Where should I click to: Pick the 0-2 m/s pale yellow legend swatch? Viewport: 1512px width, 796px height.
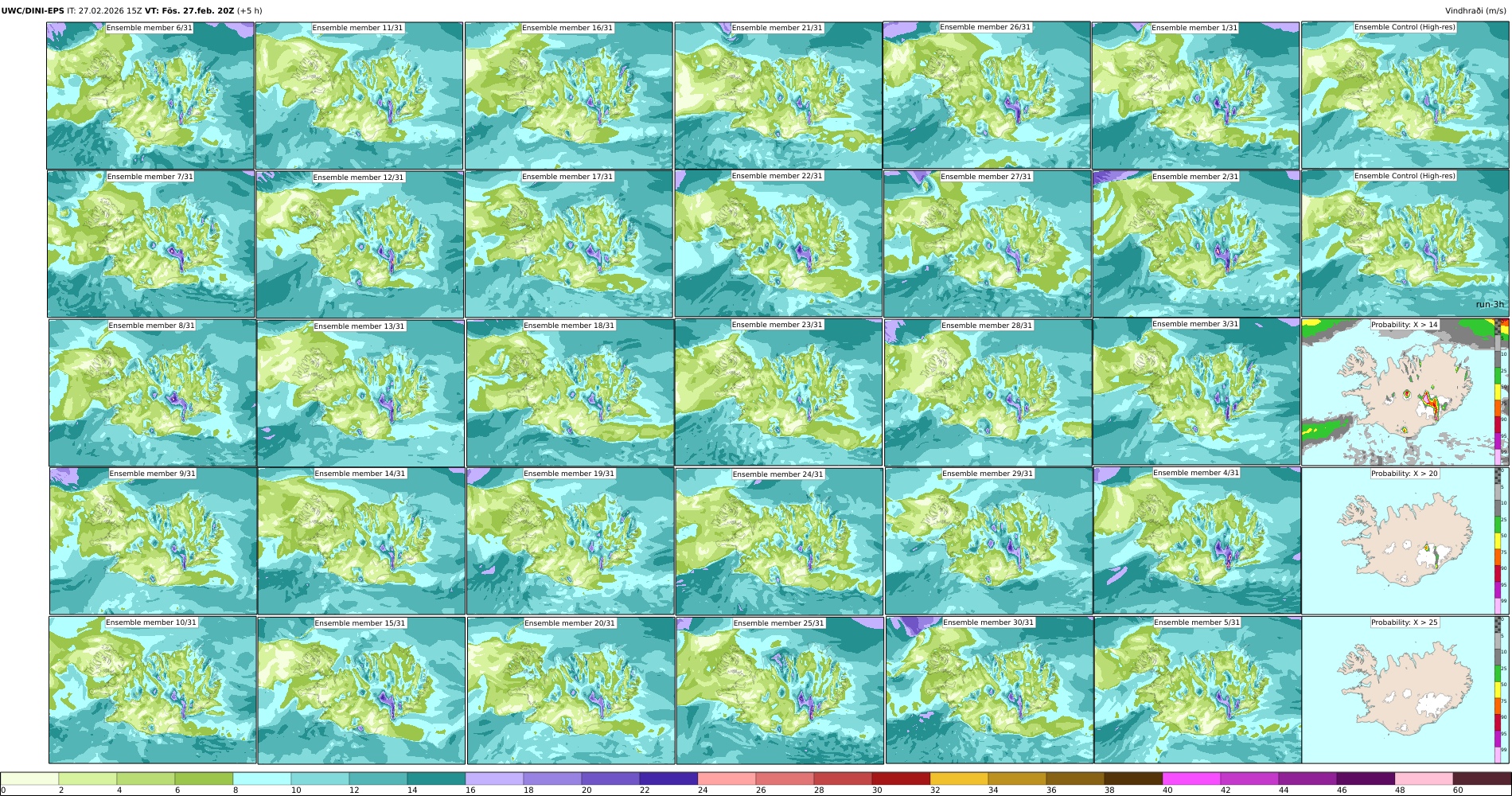[x=30, y=778]
